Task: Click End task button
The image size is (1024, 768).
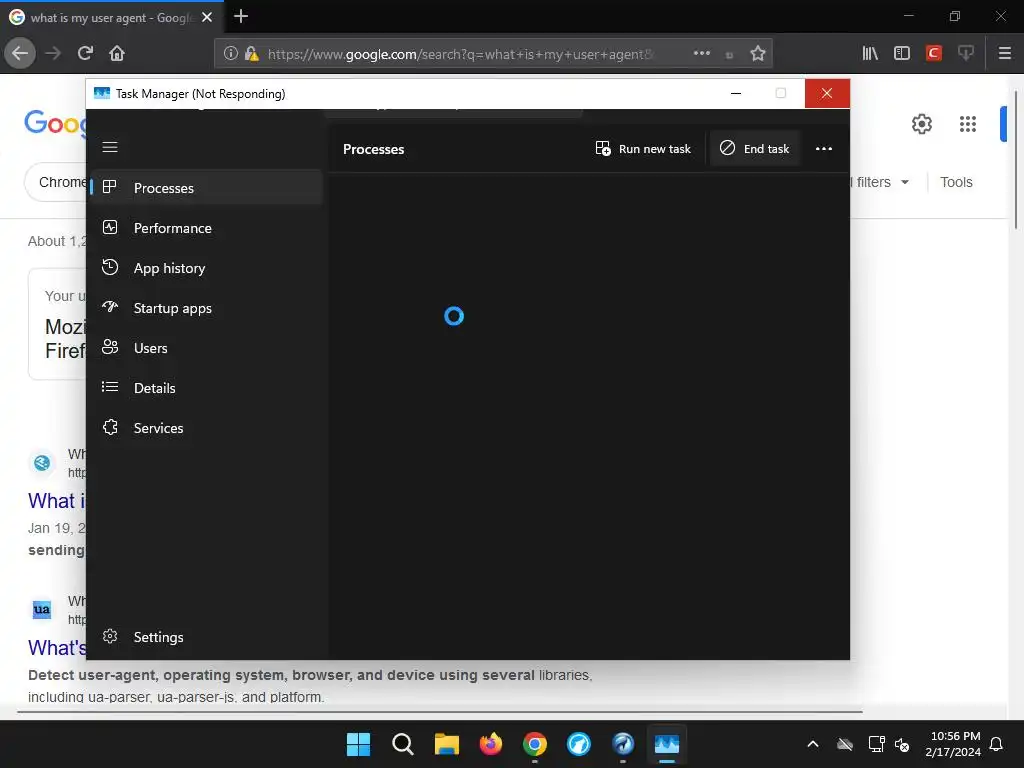Action: [x=755, y=149]
